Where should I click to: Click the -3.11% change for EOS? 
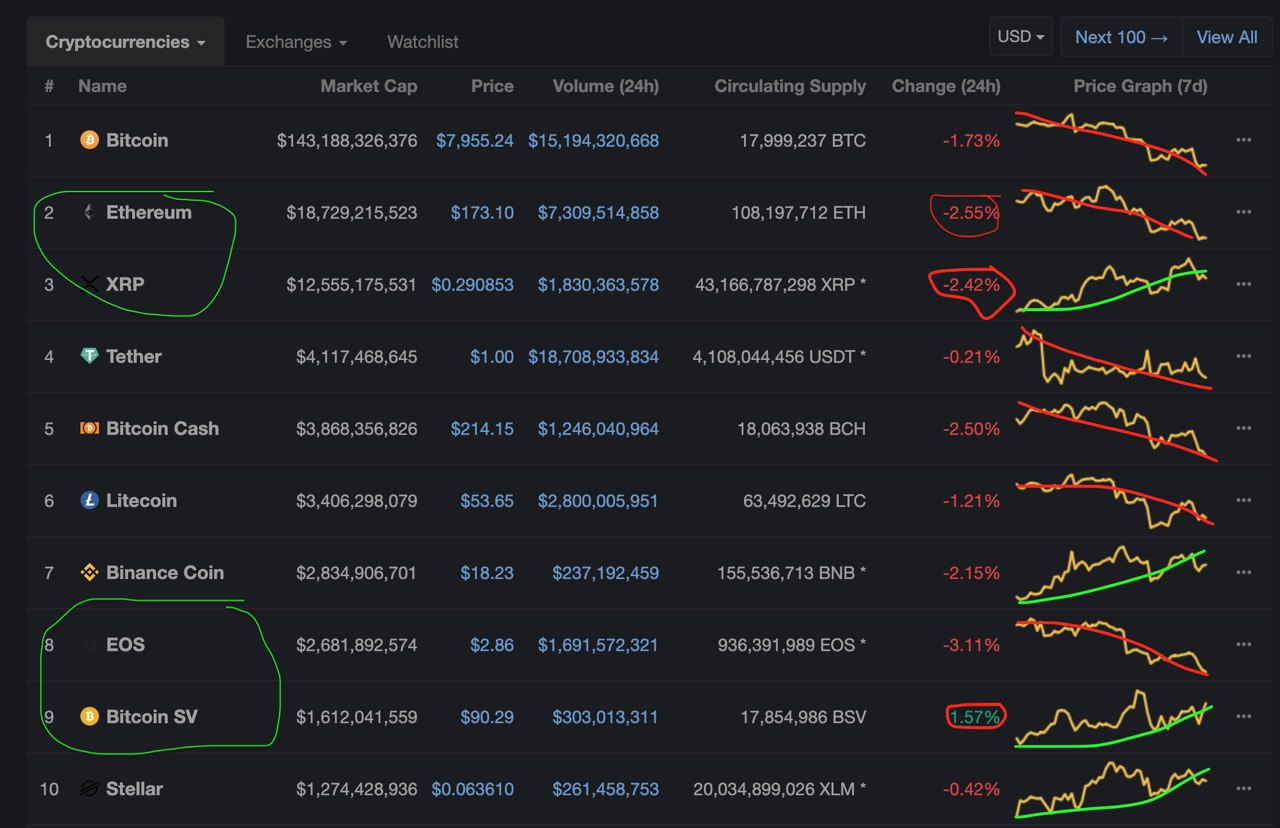coord(971,644)
